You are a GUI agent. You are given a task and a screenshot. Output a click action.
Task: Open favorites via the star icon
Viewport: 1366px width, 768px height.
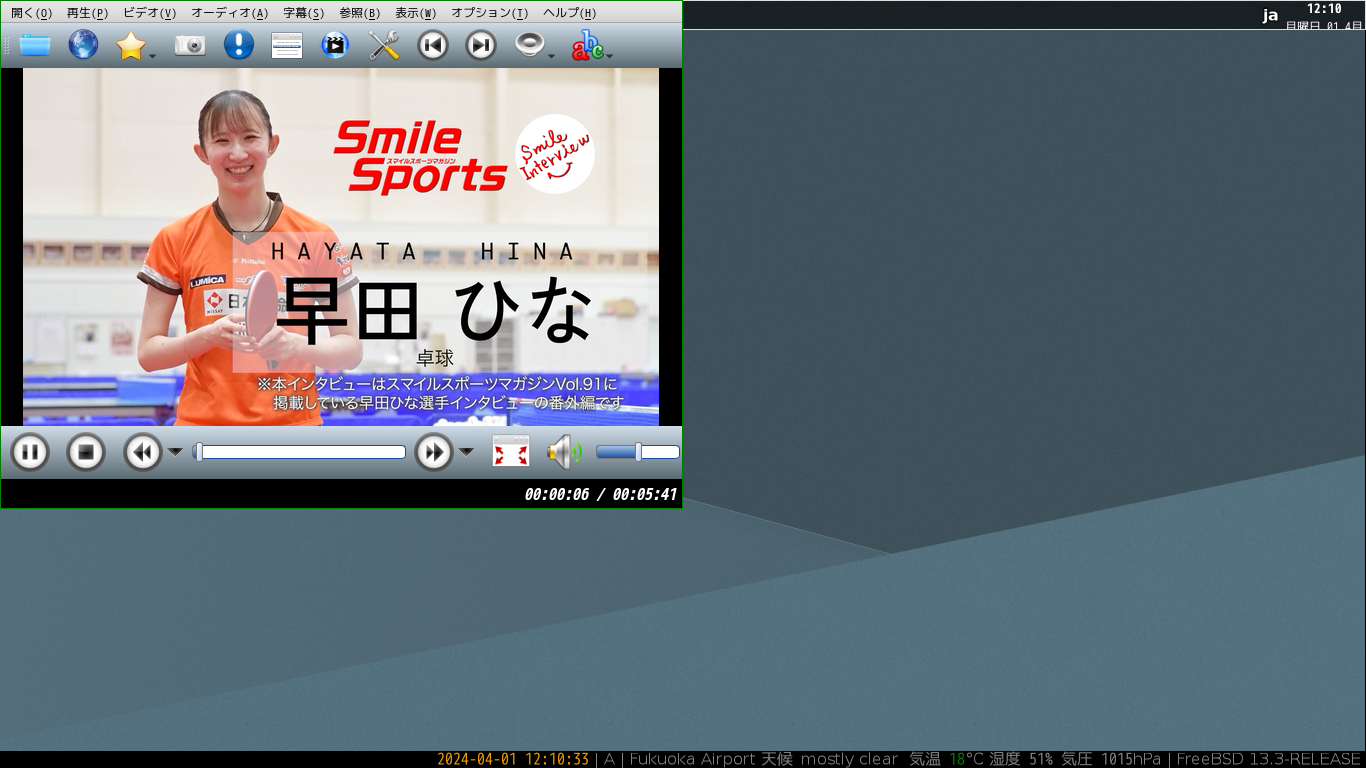(131, 45)
